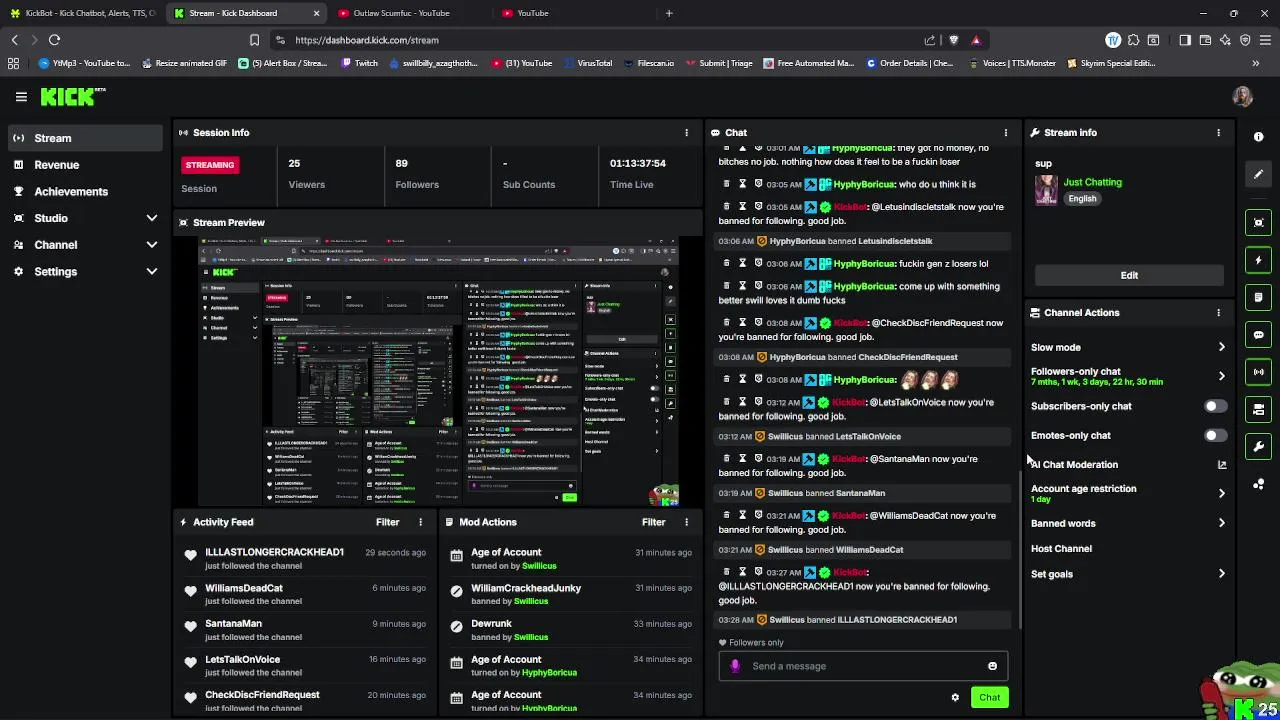Show more bookmarks via the overflow chevron
1280x720 pixels.
[x=1255, y=63]
